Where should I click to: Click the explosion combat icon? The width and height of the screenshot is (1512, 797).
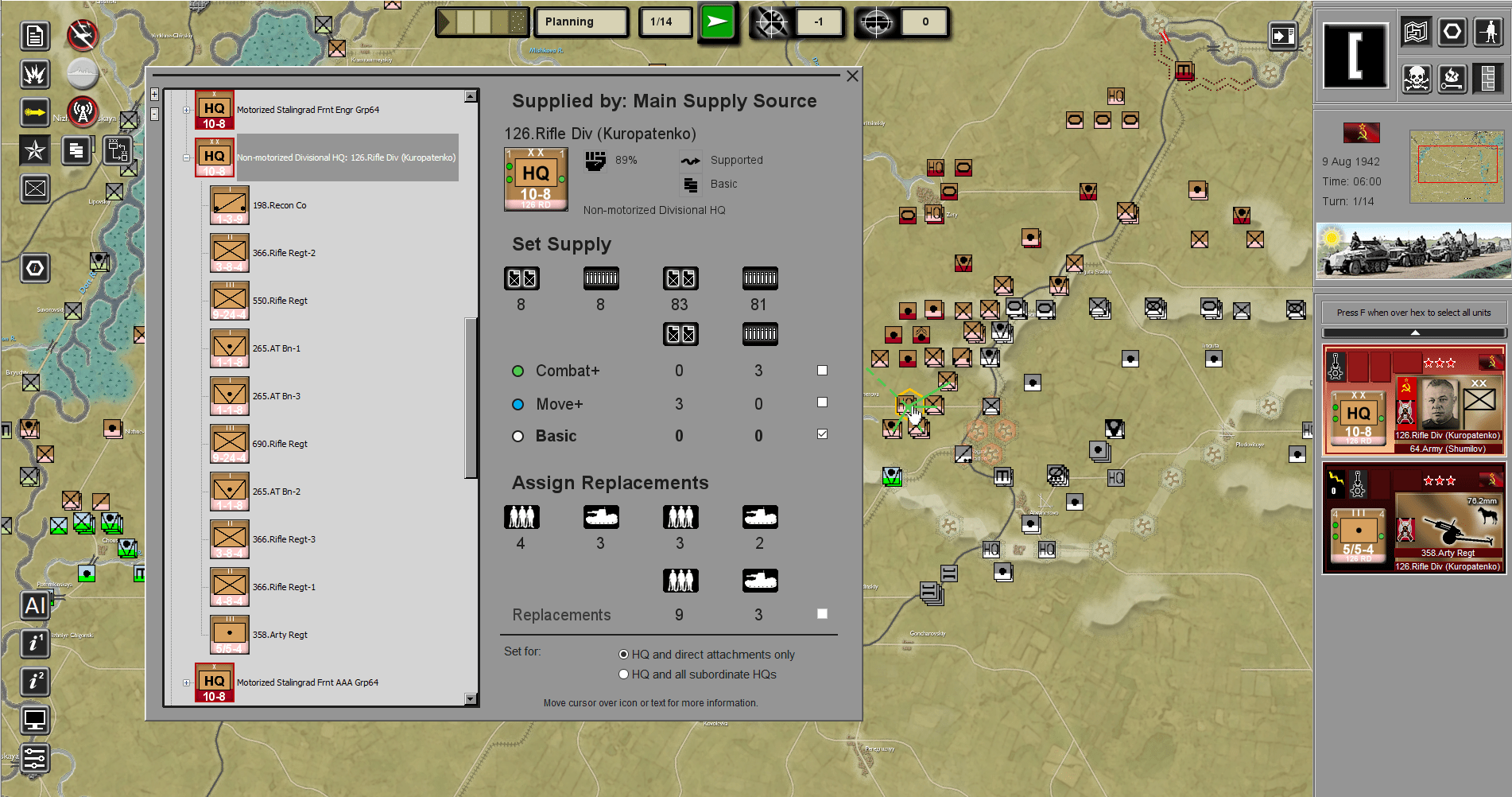click(x=35, y=74)
